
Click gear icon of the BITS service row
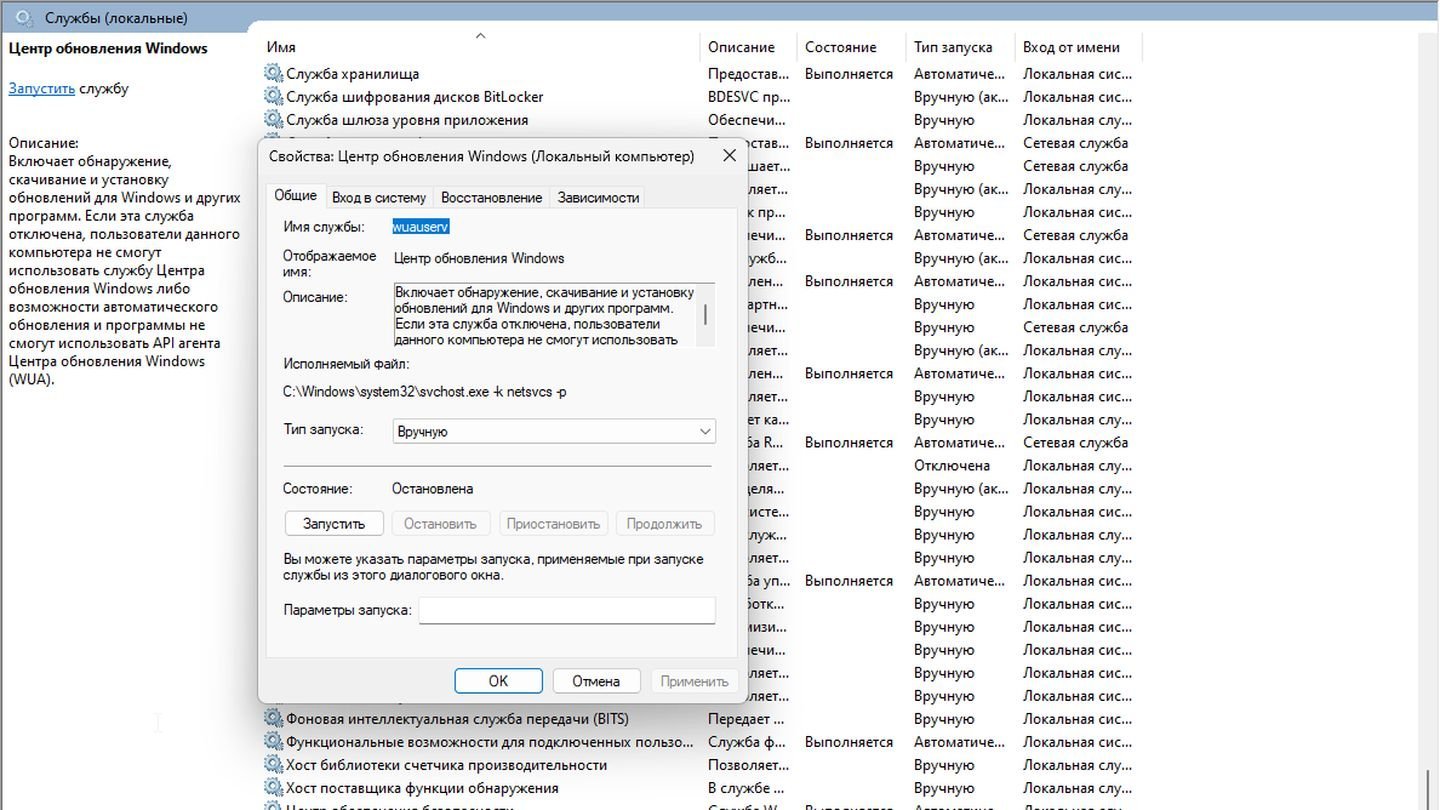point(273,718)
